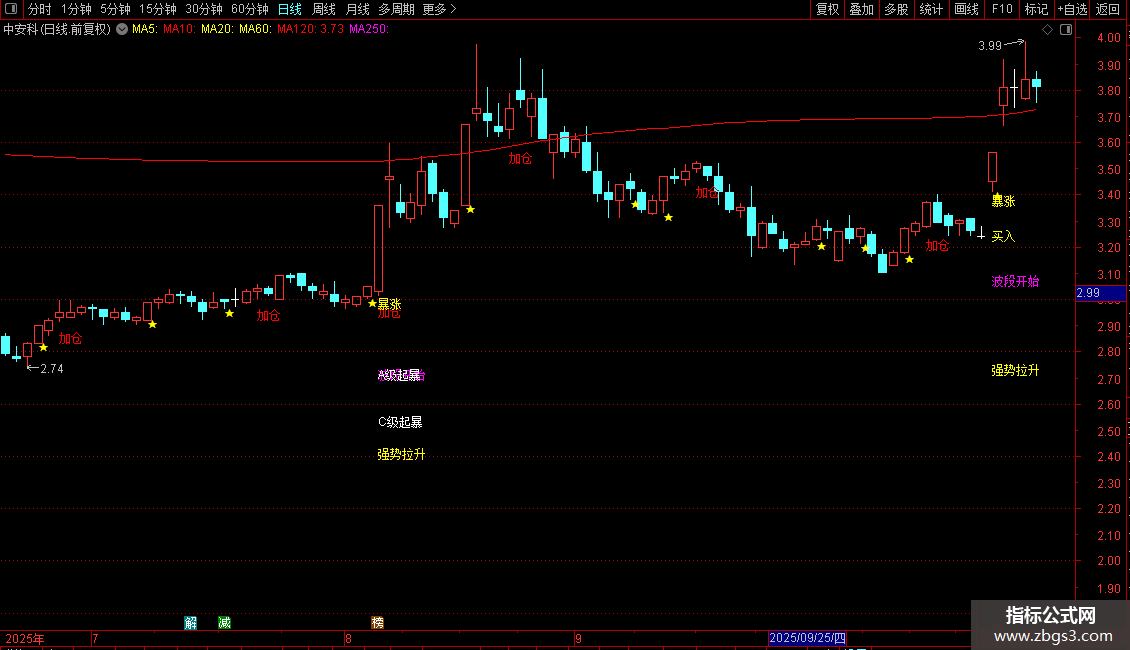Click the 2.74 low price annotation

pos(51,368)
